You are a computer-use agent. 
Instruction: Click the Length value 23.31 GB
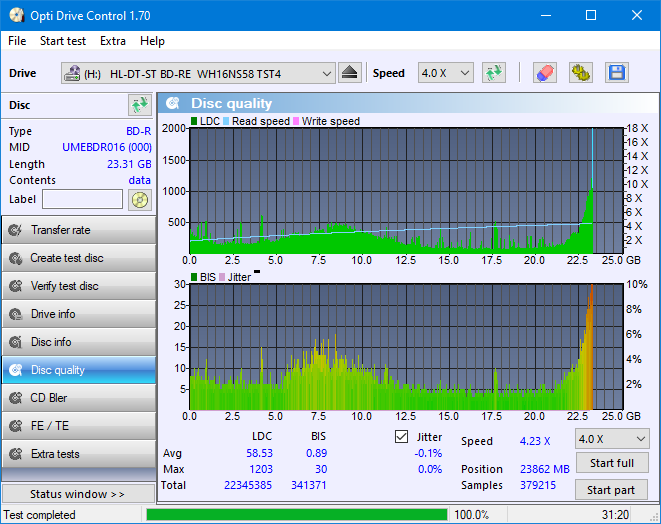point(129,164)
